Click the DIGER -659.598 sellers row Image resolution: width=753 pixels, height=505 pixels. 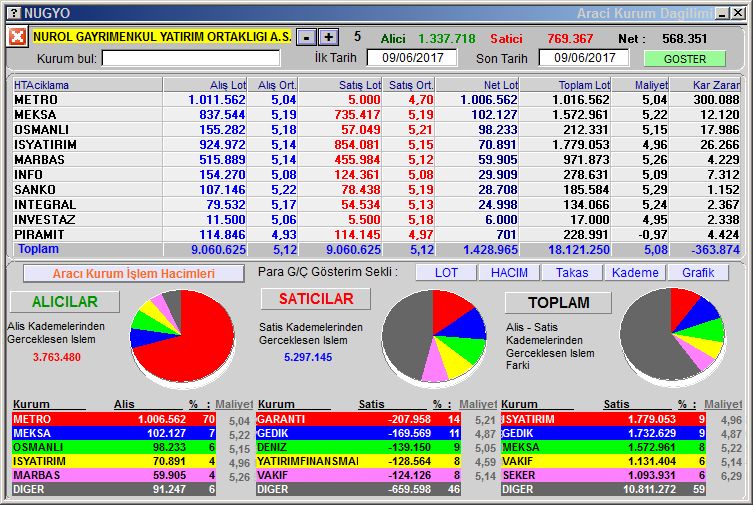[358, 489]
